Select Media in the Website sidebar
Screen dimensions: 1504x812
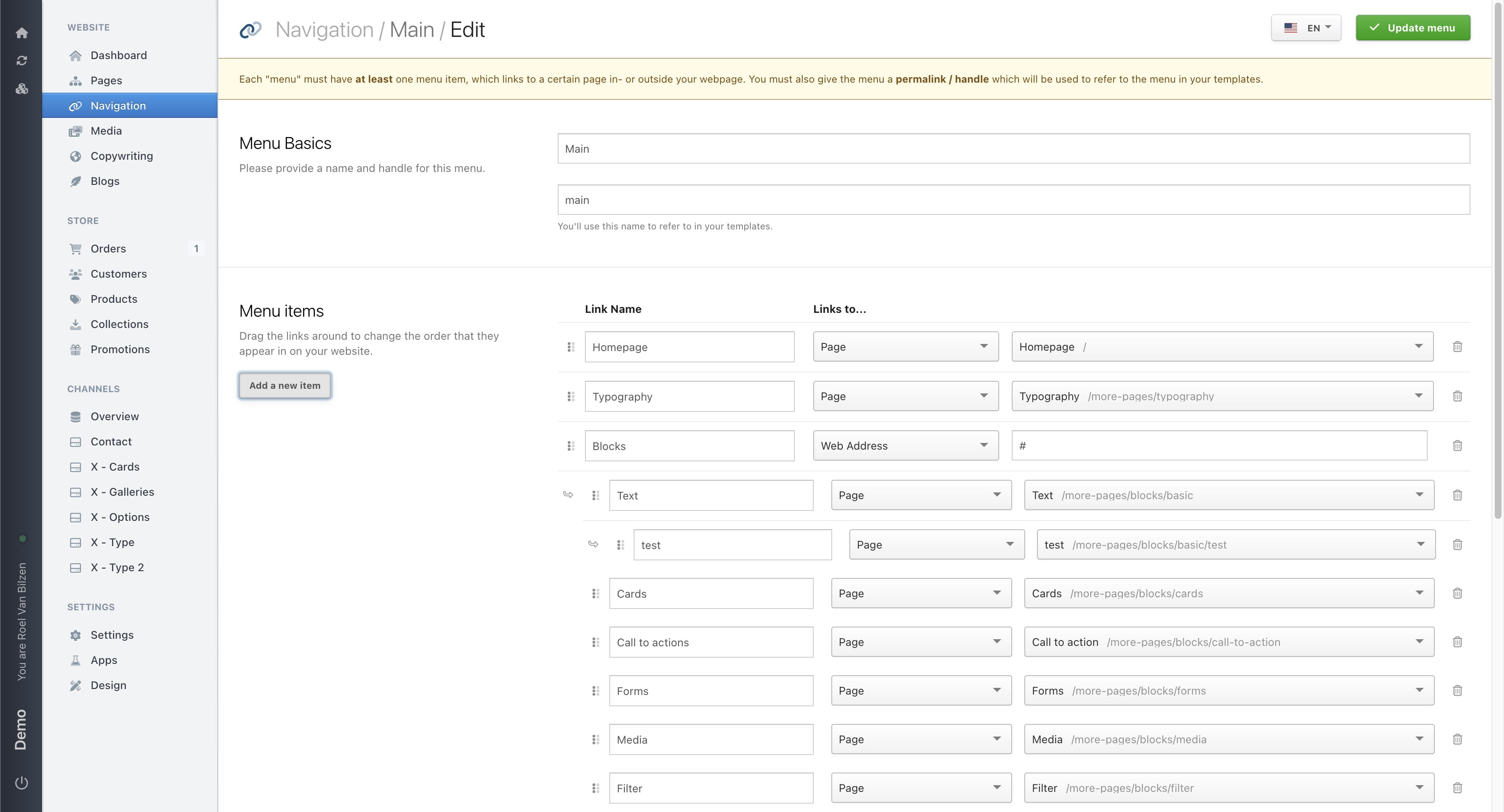(106, 131)
